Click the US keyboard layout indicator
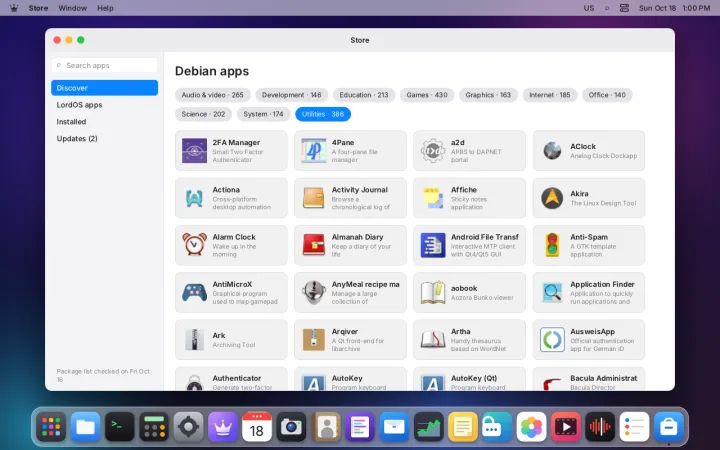Viewport: 720px width, 450px height. tap(589, 8)
